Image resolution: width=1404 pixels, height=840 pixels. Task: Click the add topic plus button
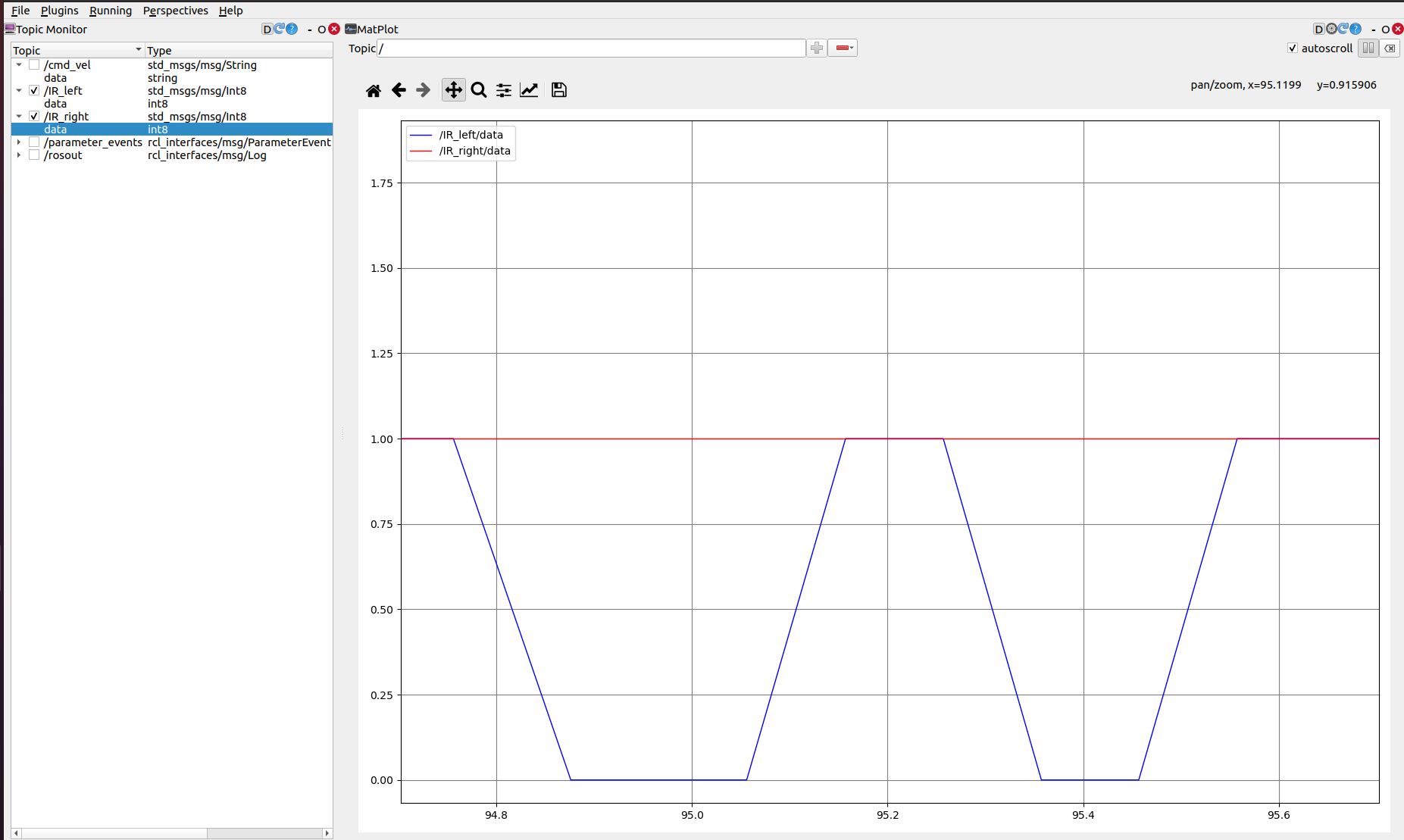(x=817, y=48)
